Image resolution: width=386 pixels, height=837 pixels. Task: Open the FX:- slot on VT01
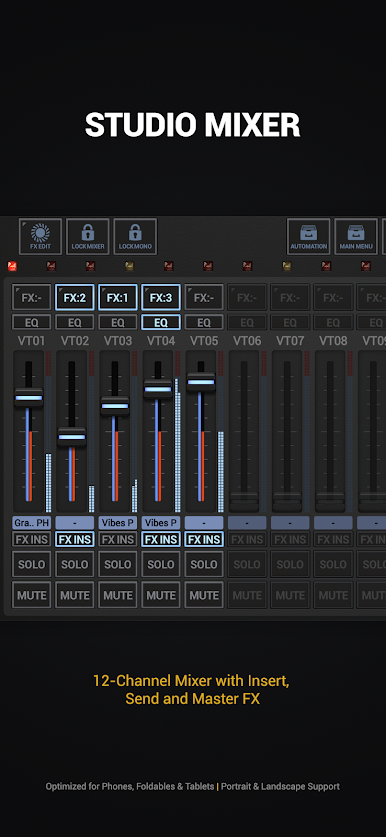click(32, 297)
